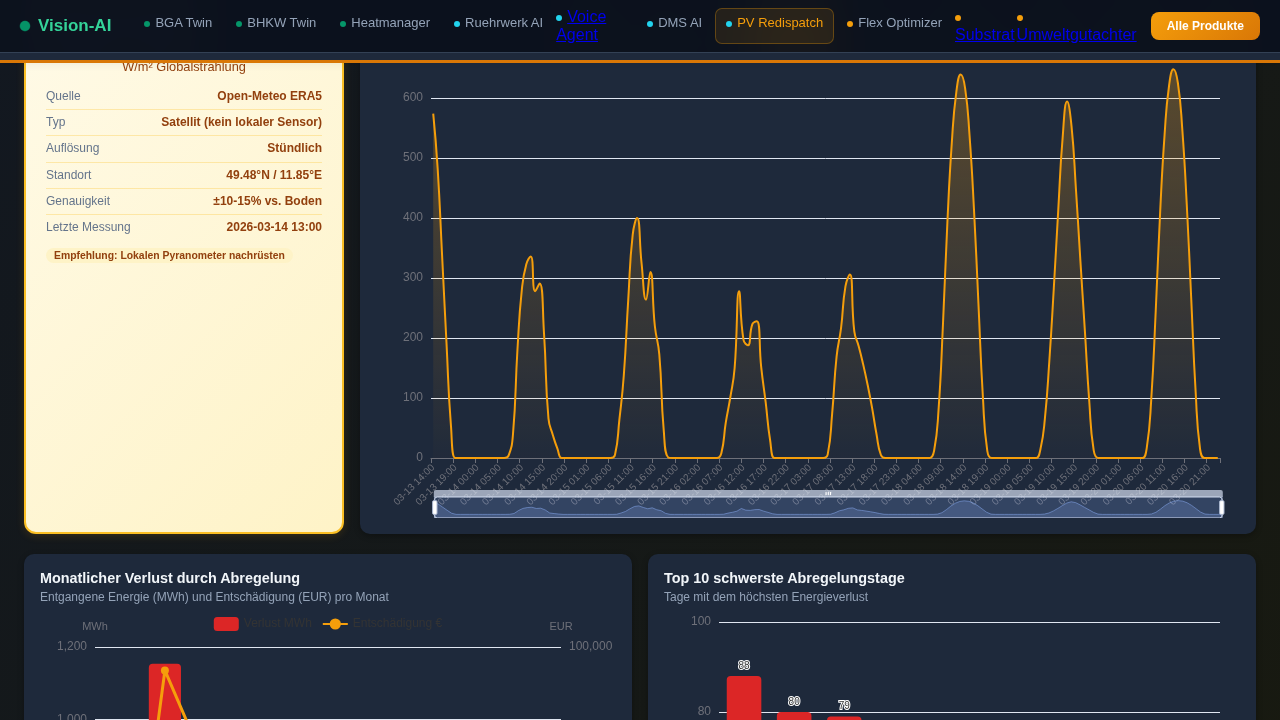Click the Vision-AI logo dot
The height and width of the screenshot is (720, 1280).
(25, 26)
